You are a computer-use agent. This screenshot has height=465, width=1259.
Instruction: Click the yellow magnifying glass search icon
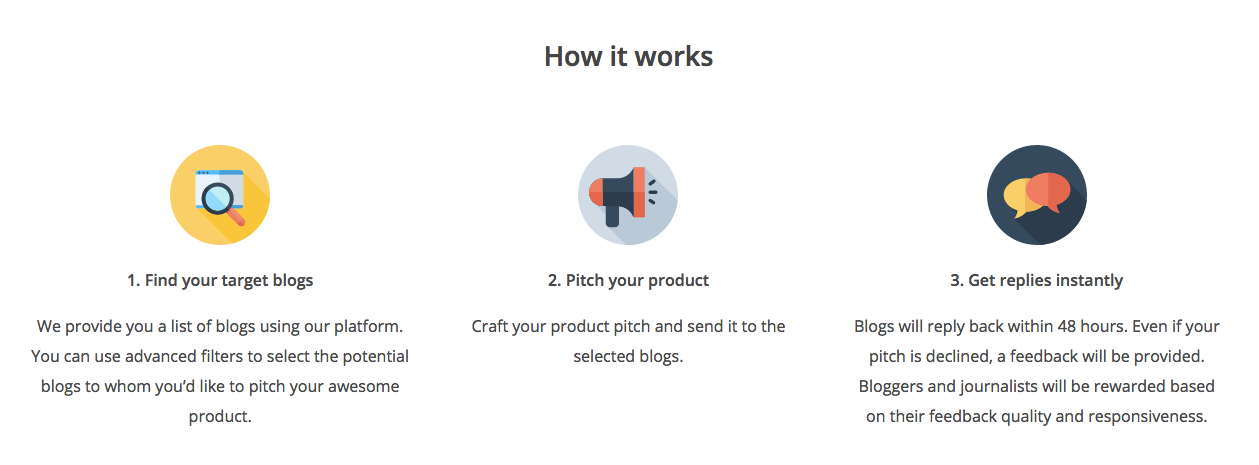(220, 195)
